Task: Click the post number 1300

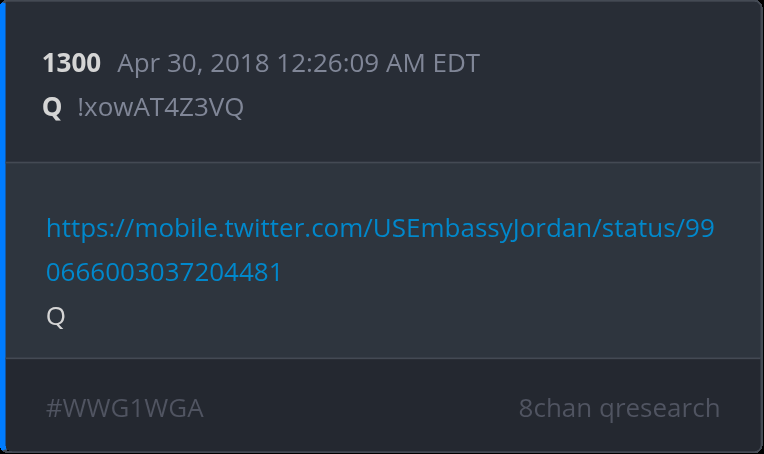Action: (x=71, y=64)
